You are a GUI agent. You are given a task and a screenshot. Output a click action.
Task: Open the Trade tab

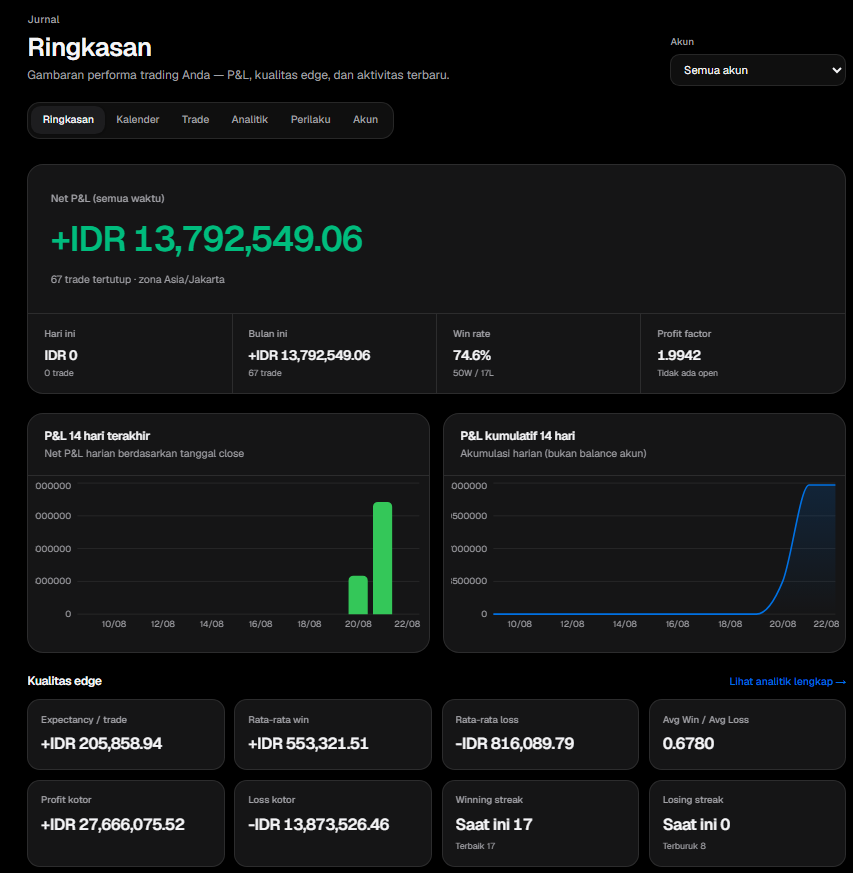pyautogui.click(x=195, y=120)
